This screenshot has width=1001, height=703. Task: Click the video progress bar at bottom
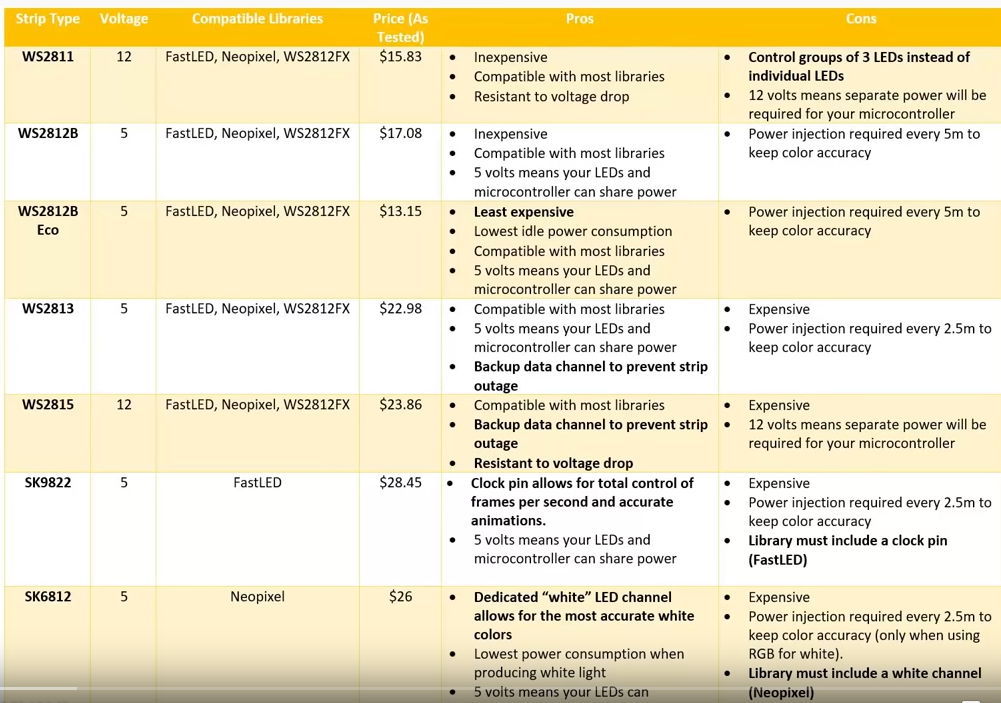click(x=500, y=688)
